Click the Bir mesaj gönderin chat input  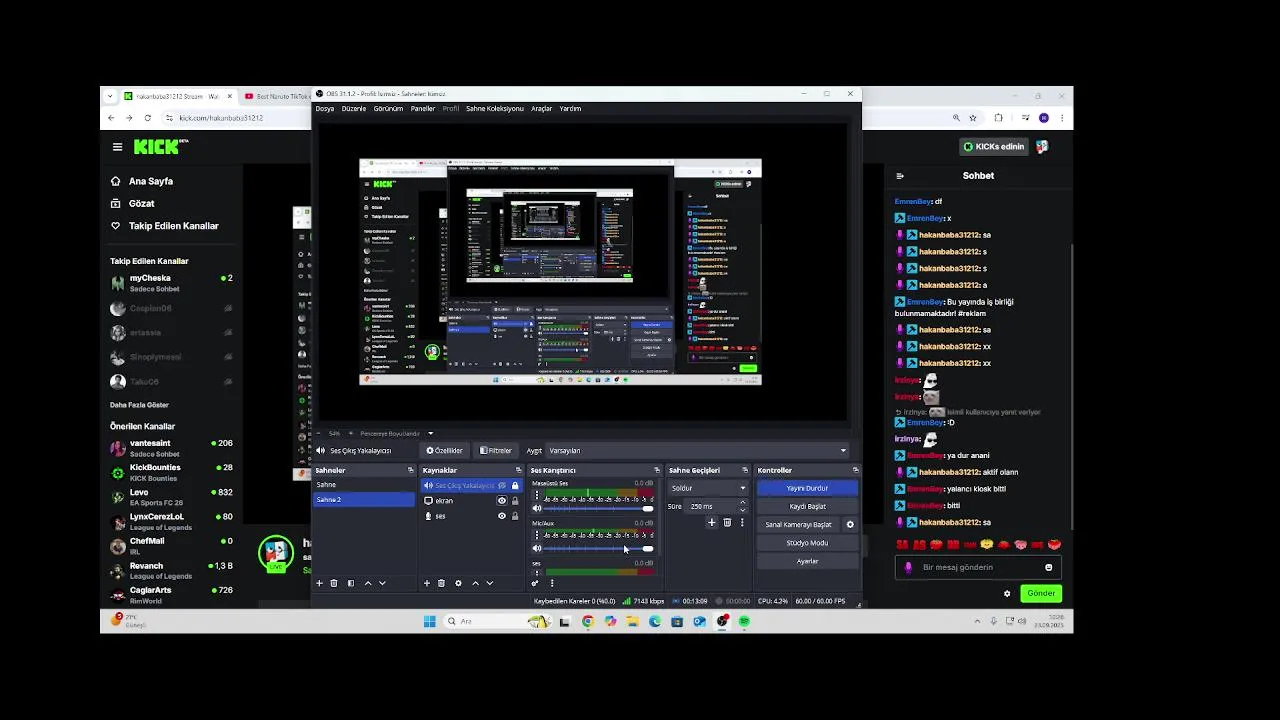click(x=980, y=567)
